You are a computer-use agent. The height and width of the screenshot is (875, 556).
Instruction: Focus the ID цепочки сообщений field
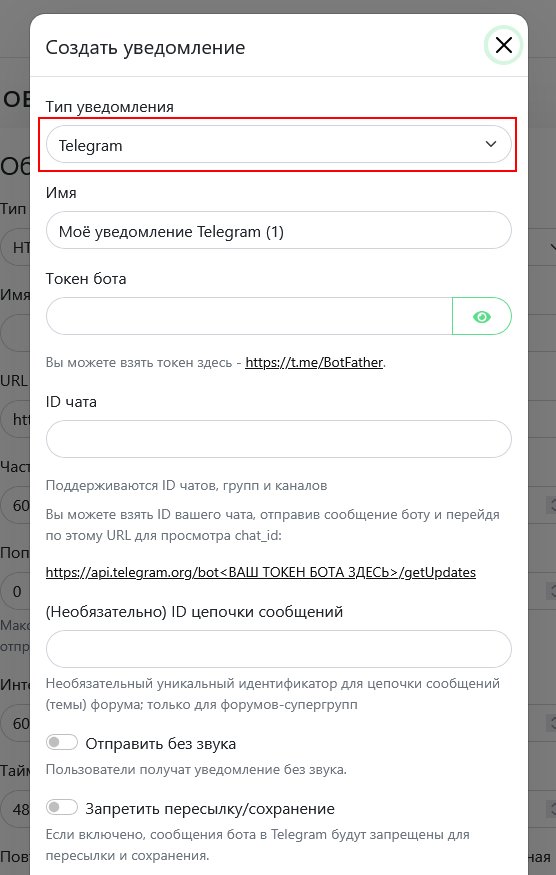[x=279, y=649]
